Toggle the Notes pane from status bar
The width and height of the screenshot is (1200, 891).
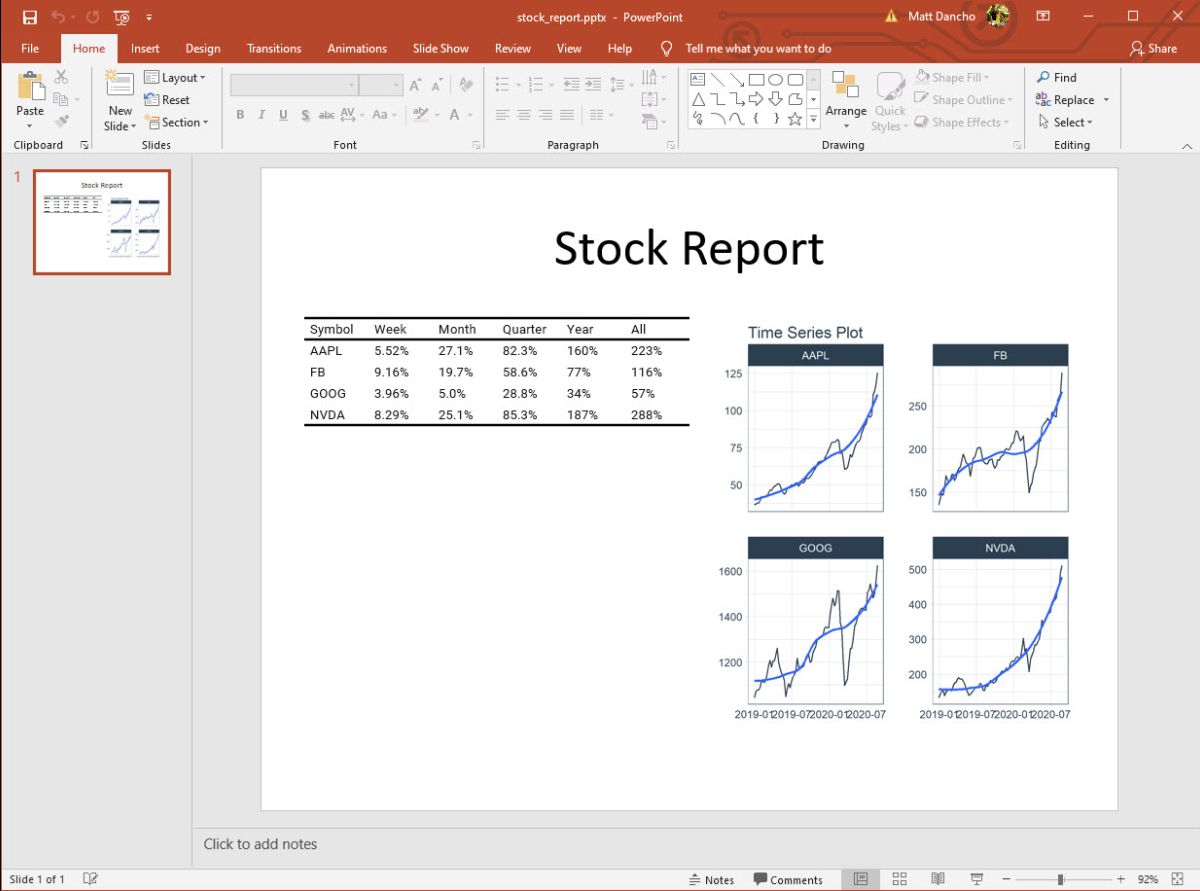(711, 880)
